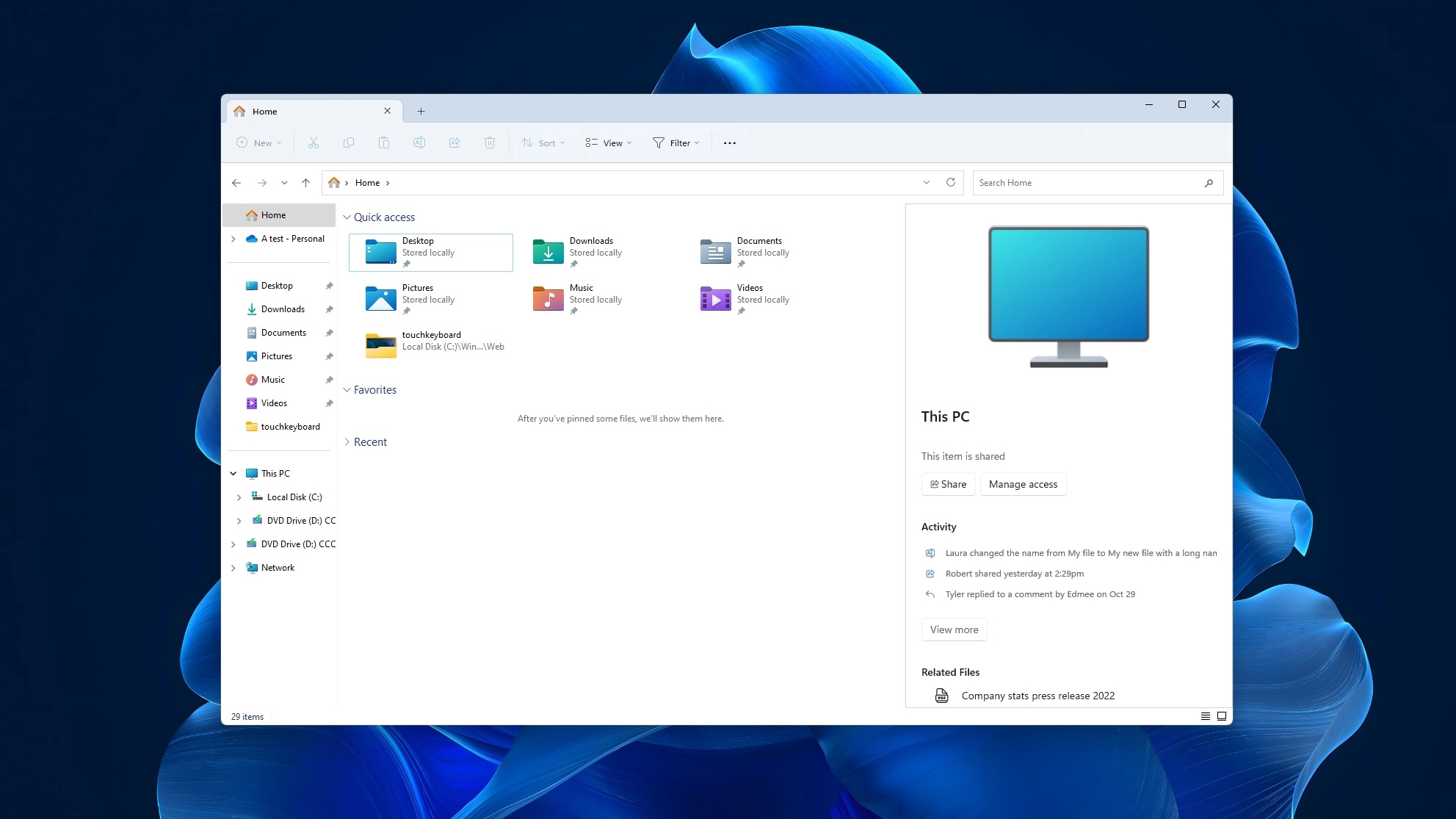Switch to details view in status bar
The height and width of the screenshot is (819, 1456).
coord(1206,716)
